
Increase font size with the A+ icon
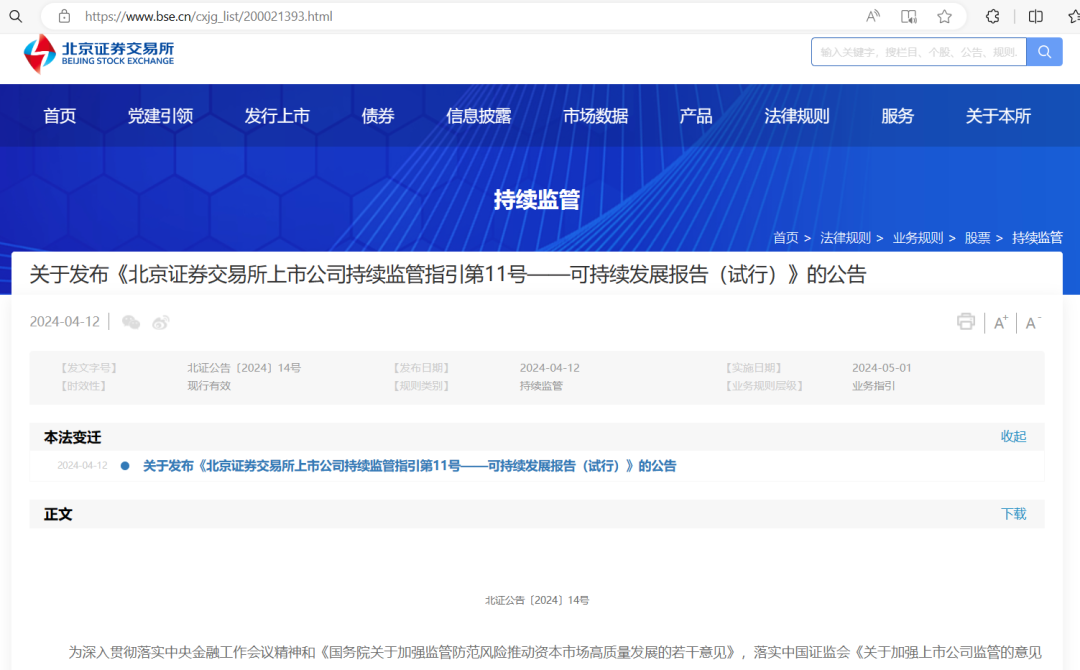999,322
